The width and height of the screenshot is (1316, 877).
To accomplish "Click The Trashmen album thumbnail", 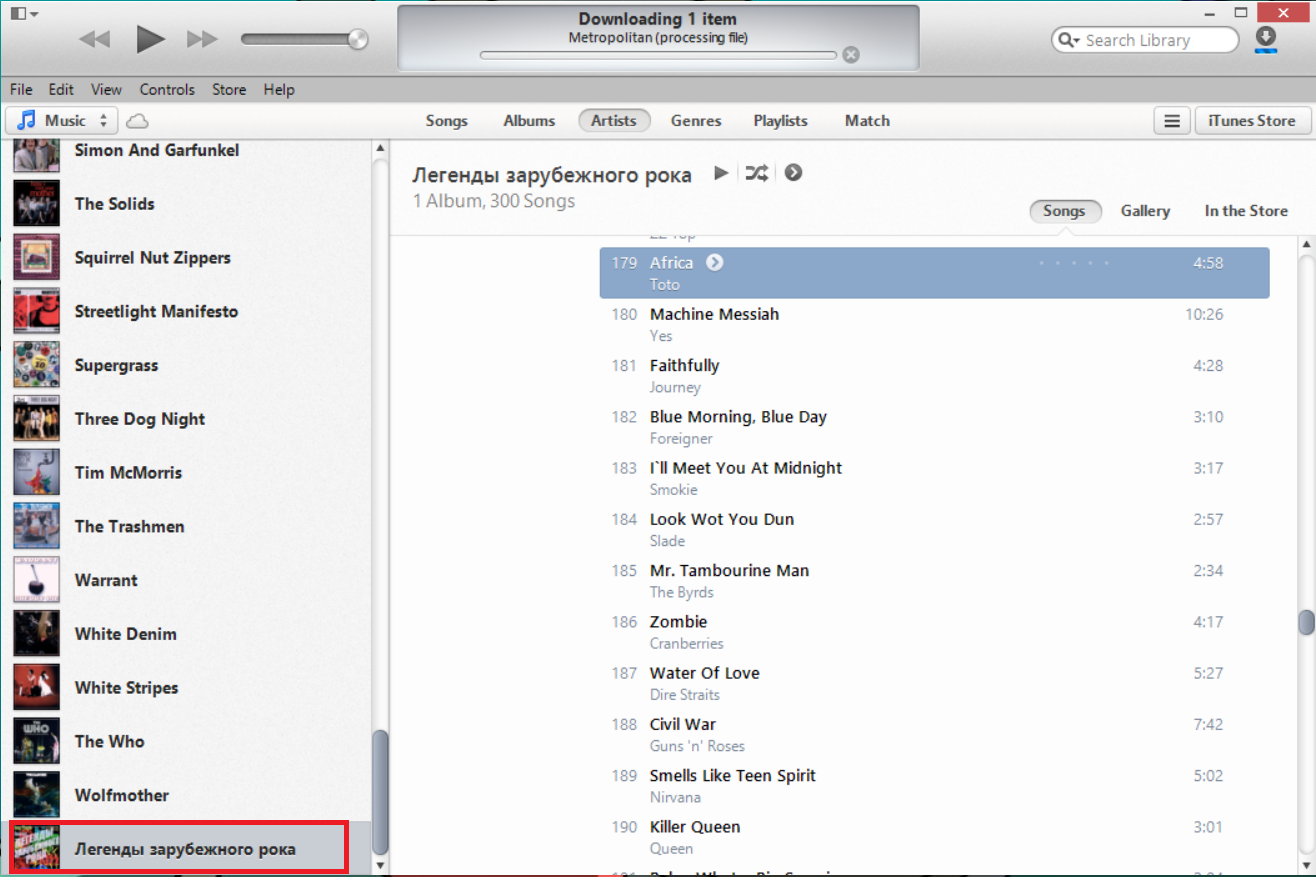I will click(x=37, y=527).
